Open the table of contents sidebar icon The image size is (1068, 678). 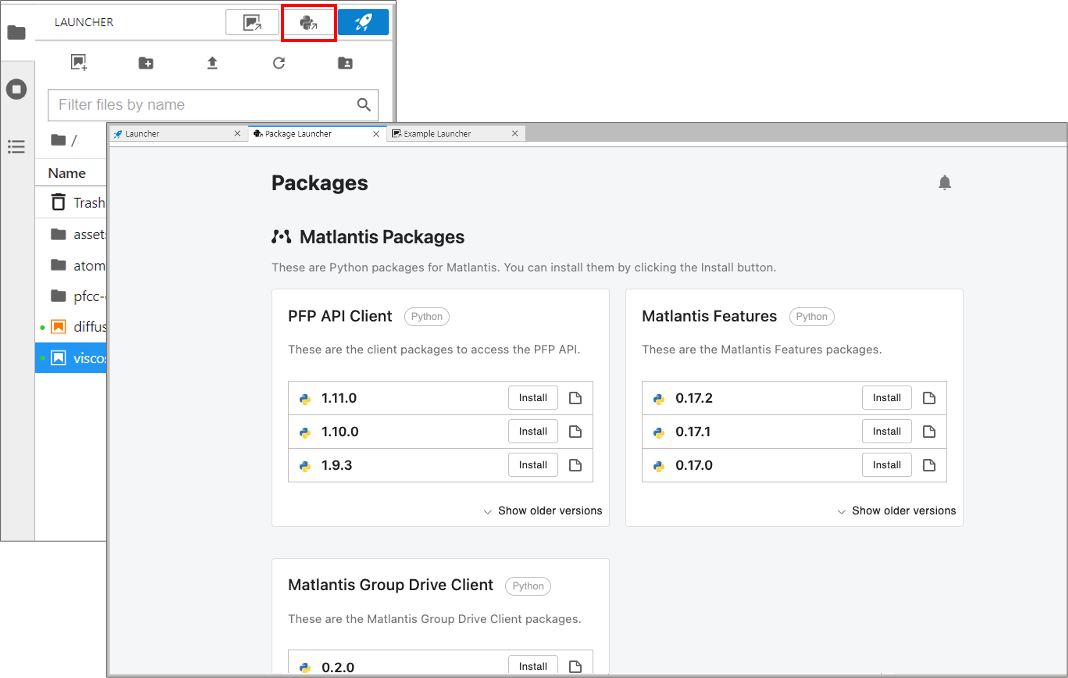[x=16, y=147]
